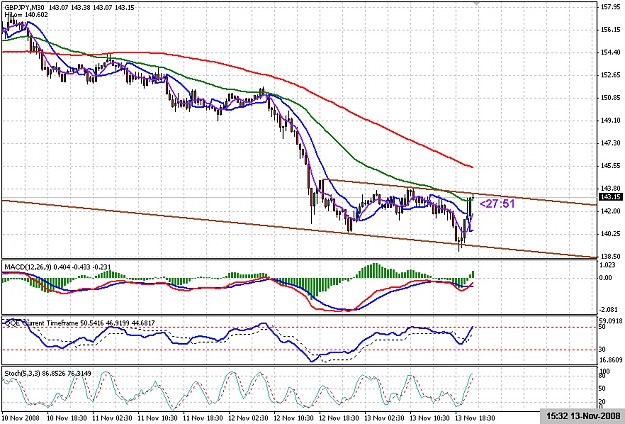
Task: Click the HiLow 140.602 indicator label
Action: click(26, 14)
